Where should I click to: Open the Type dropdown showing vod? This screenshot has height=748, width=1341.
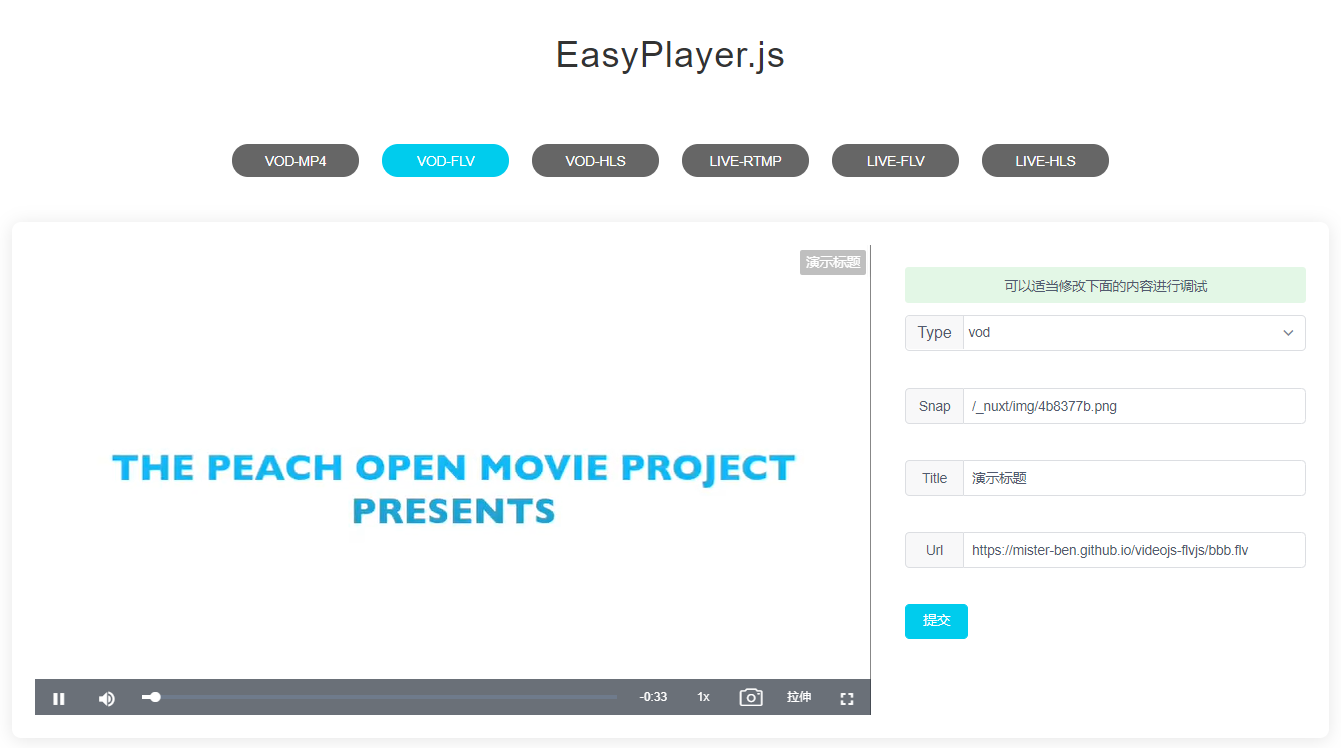(x=1134, y=333)
